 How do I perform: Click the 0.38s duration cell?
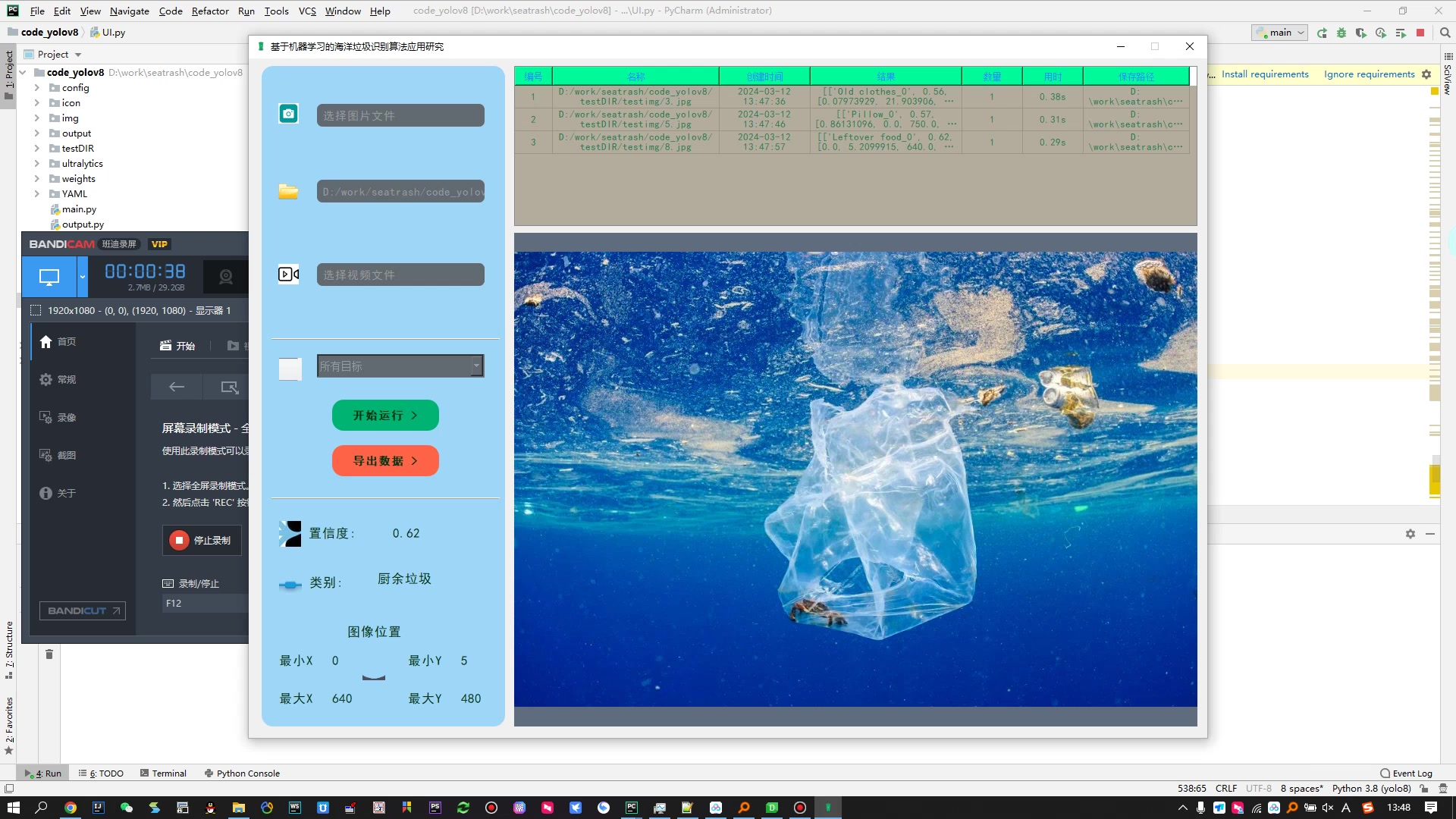[1053, 96]
